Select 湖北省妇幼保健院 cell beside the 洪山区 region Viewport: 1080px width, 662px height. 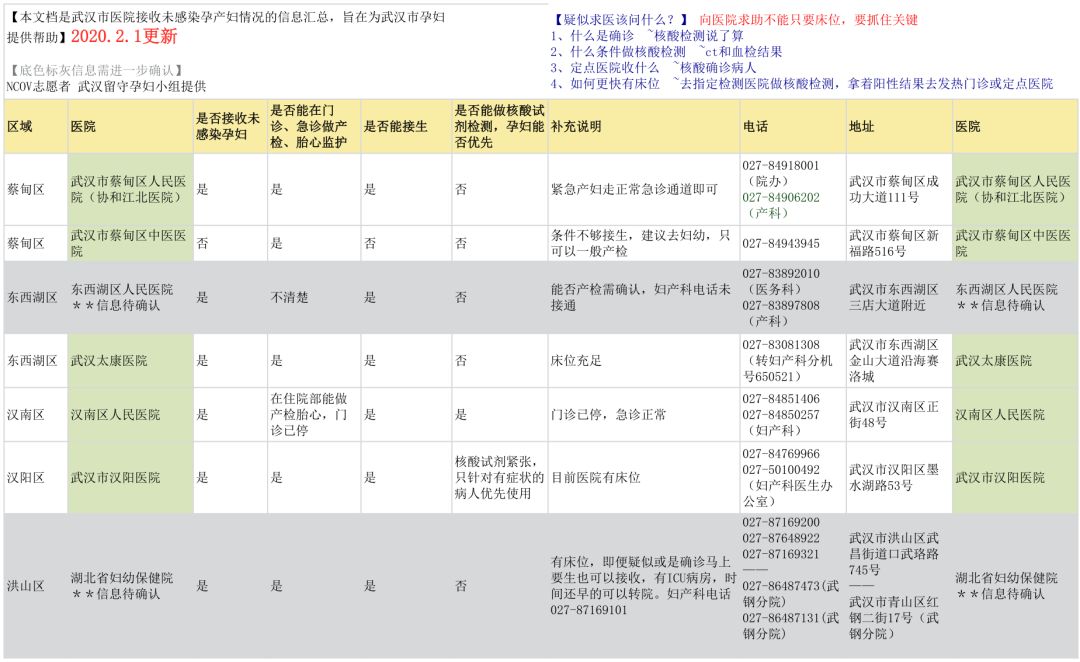click(130, 586)
